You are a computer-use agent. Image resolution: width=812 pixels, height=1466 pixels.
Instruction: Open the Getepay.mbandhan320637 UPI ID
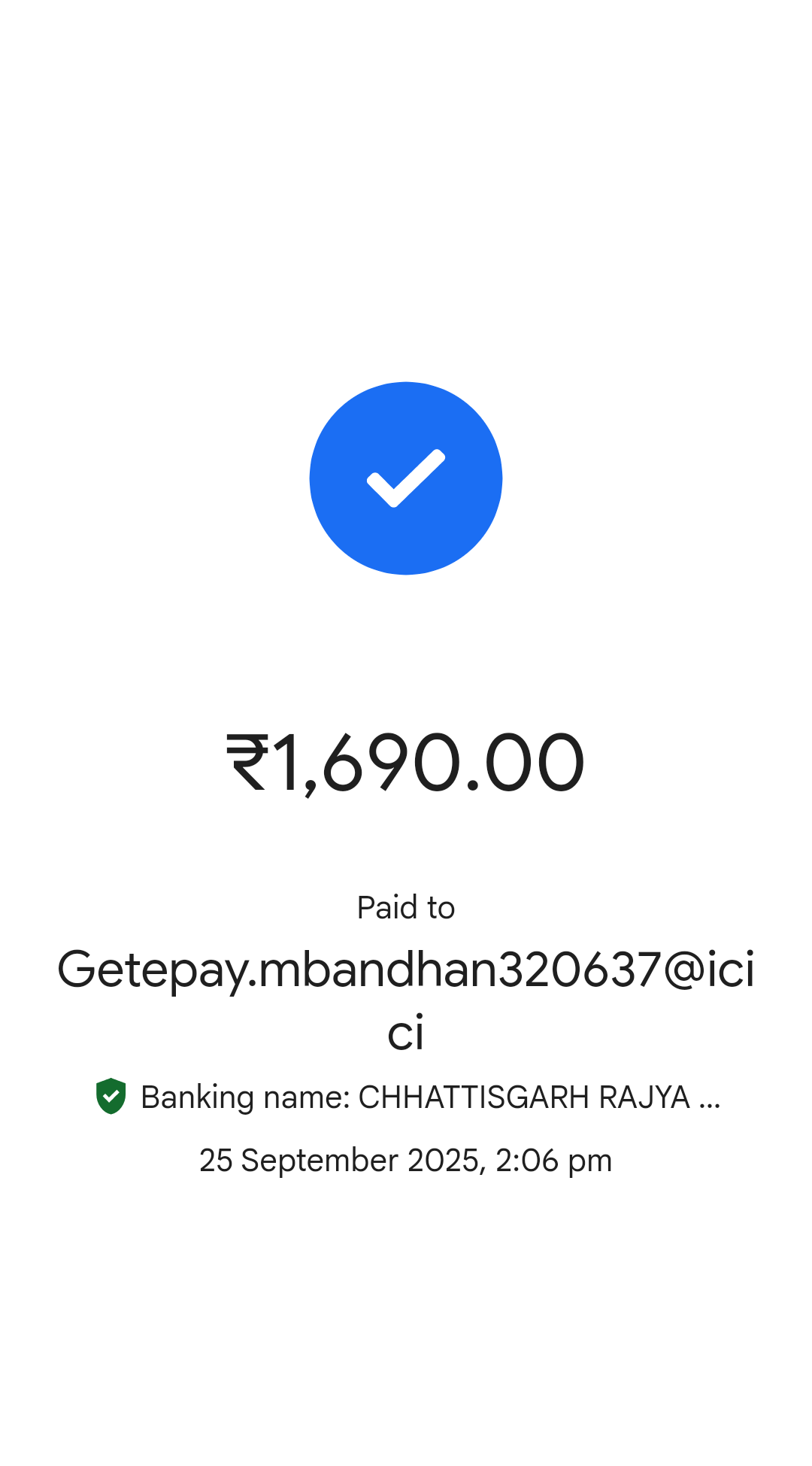point(406,1000)
